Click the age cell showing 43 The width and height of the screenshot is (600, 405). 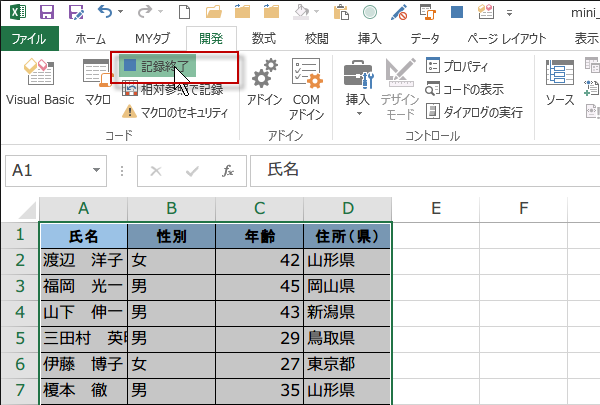259,313
